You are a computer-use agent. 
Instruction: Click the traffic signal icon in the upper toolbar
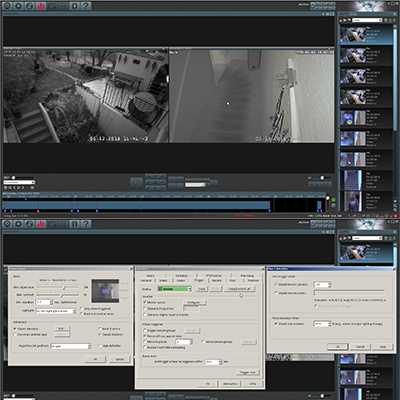click(75, 6)
